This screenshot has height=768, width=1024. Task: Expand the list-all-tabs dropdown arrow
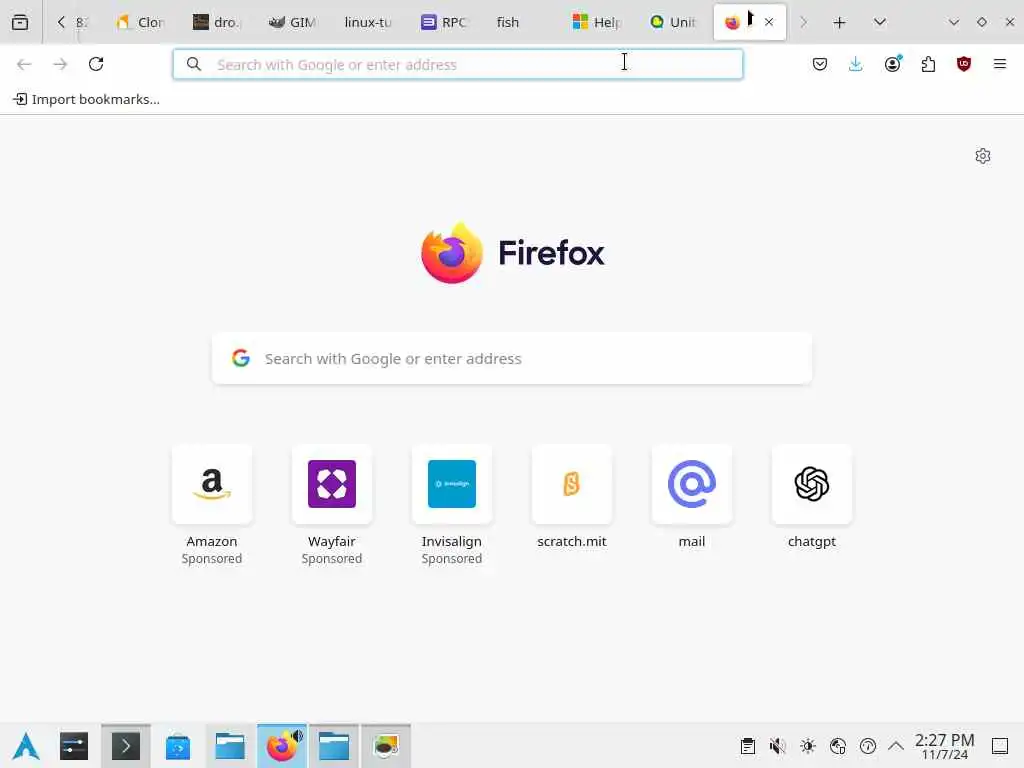pos(880,22)
